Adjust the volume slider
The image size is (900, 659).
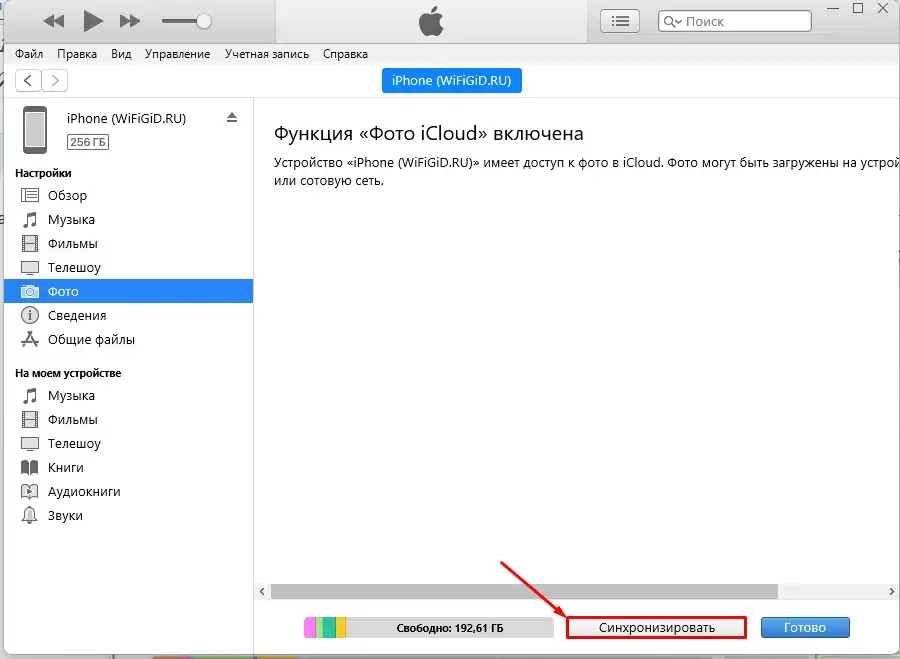pos(204,20)
